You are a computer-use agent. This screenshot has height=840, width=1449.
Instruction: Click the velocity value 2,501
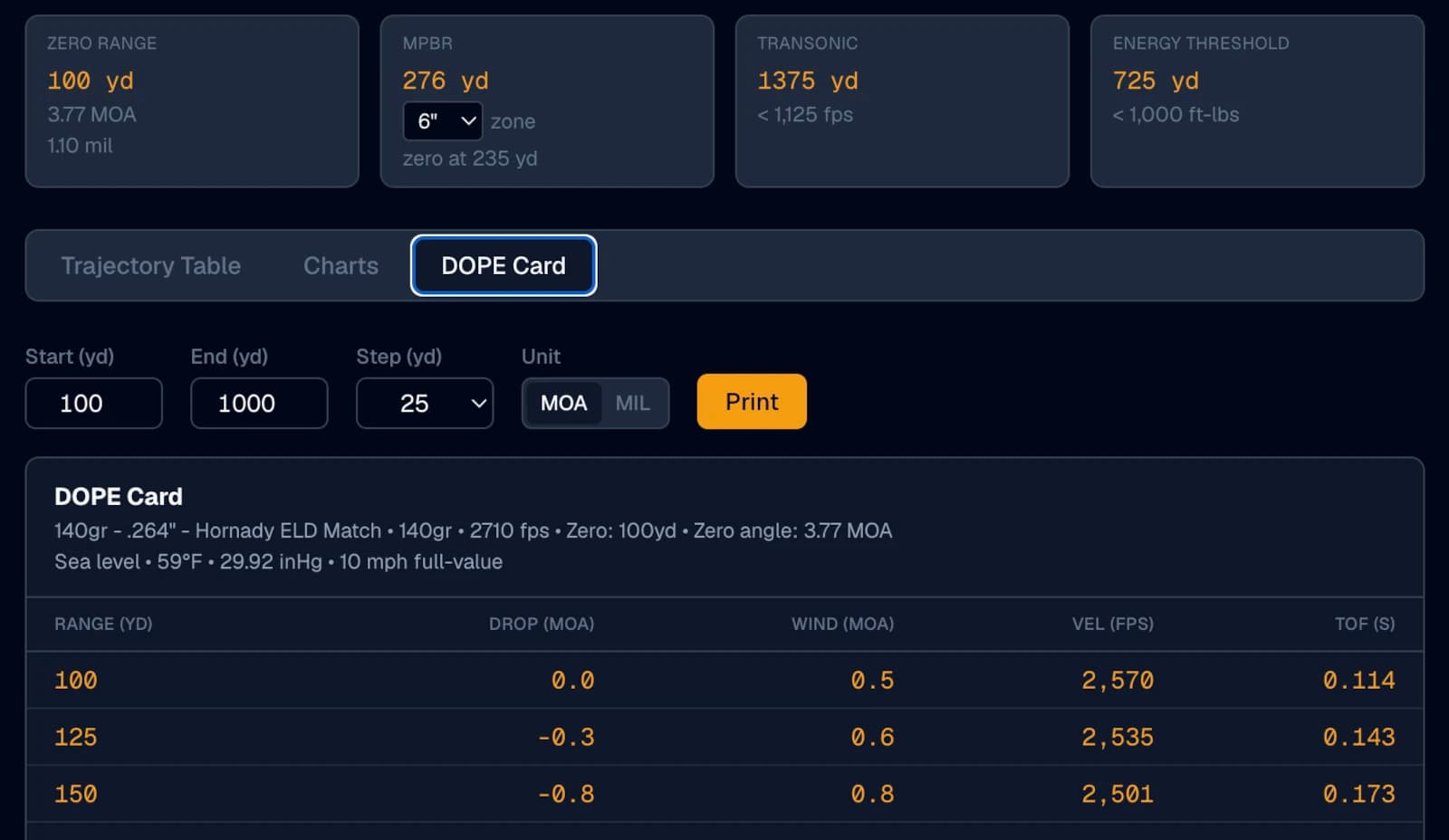tap(1118, 795)
